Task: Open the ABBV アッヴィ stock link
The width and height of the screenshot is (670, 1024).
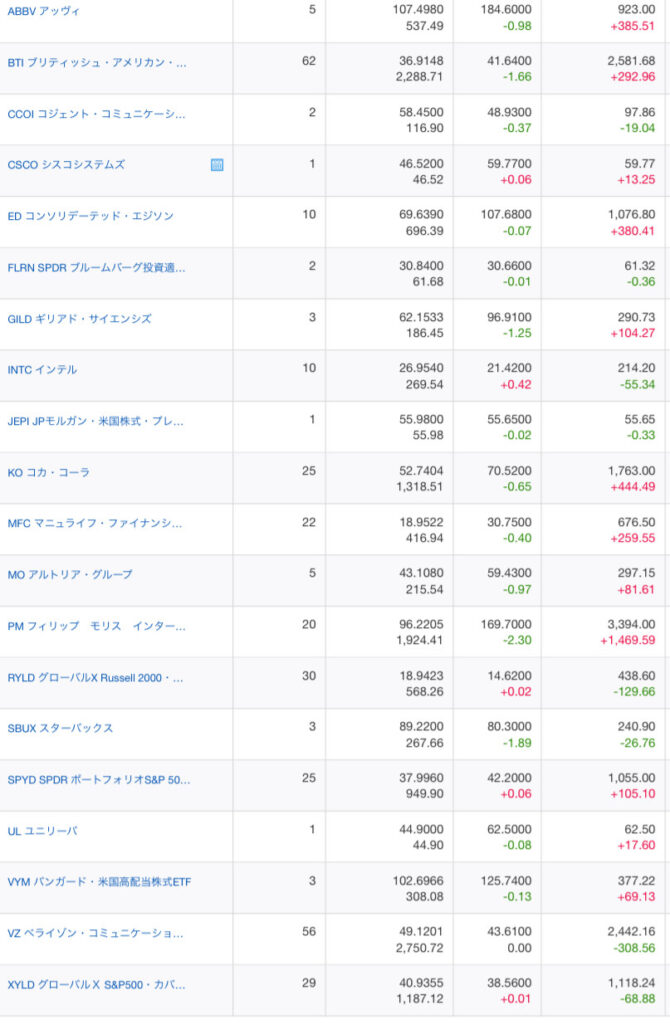Action: (44, 11)
